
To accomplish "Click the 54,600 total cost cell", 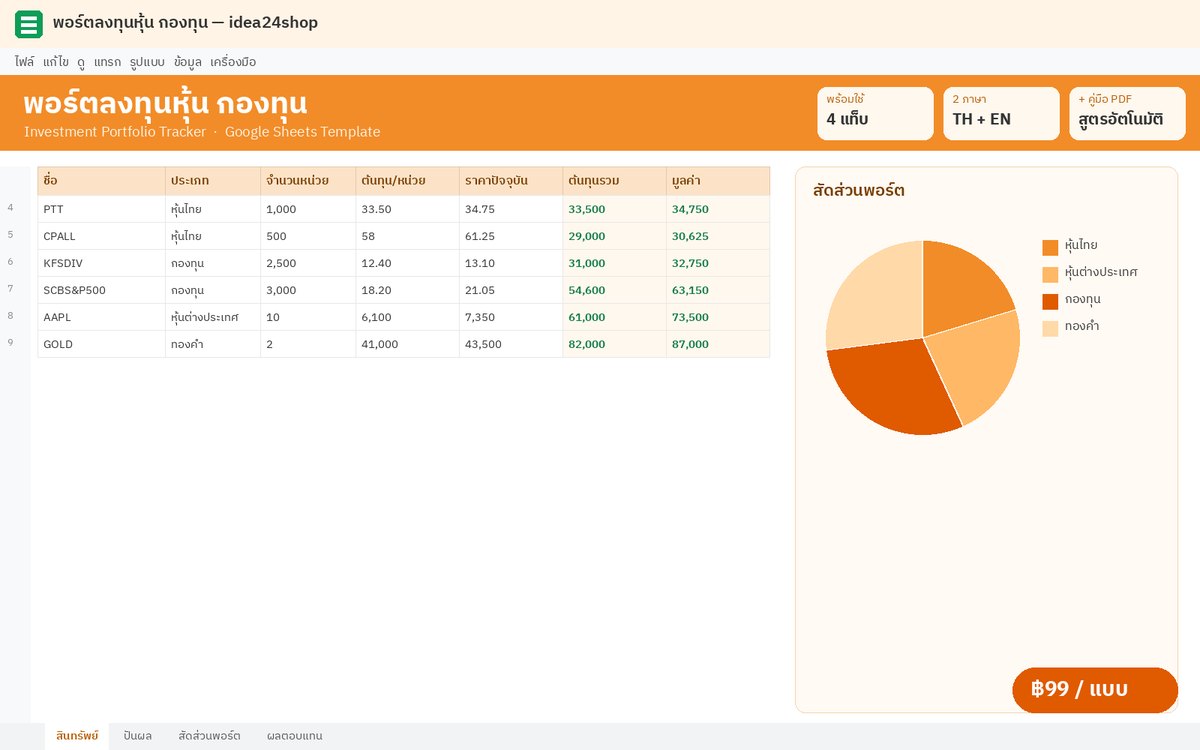I will point(615,290).
